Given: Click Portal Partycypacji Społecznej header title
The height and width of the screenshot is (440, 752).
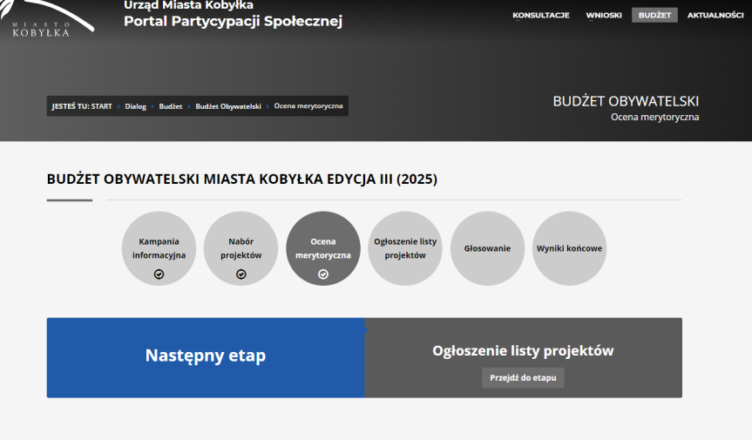Looking at the screenshot, I should [x=233, y=22].
